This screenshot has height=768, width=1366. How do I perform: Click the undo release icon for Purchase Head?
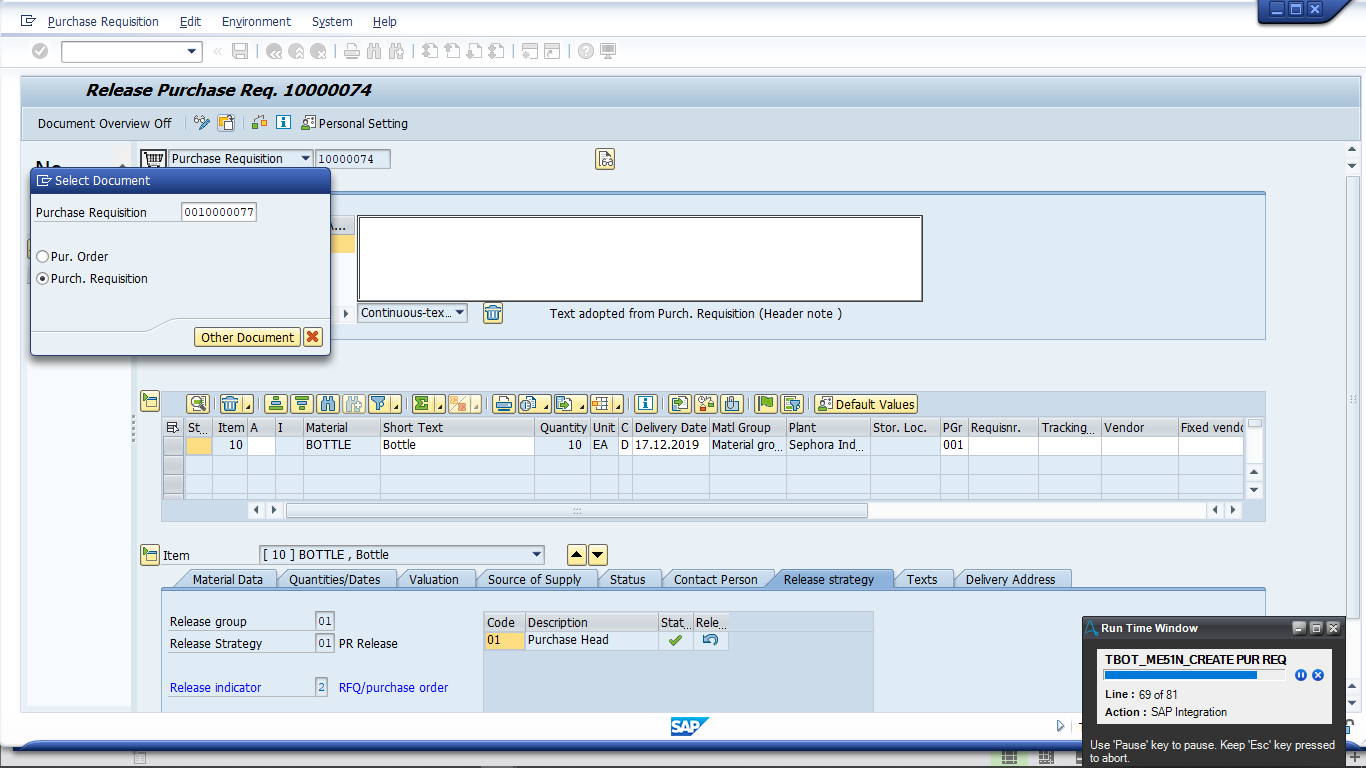tap(710, 640)
